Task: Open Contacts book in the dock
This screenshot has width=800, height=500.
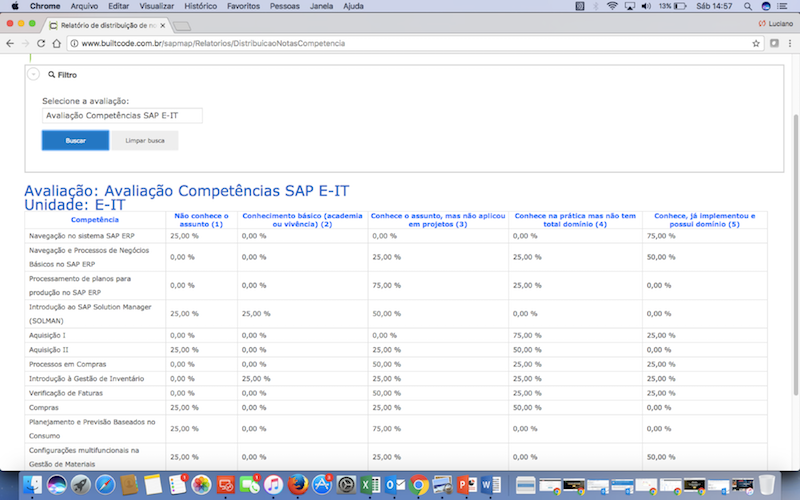Action: (129, 484)
